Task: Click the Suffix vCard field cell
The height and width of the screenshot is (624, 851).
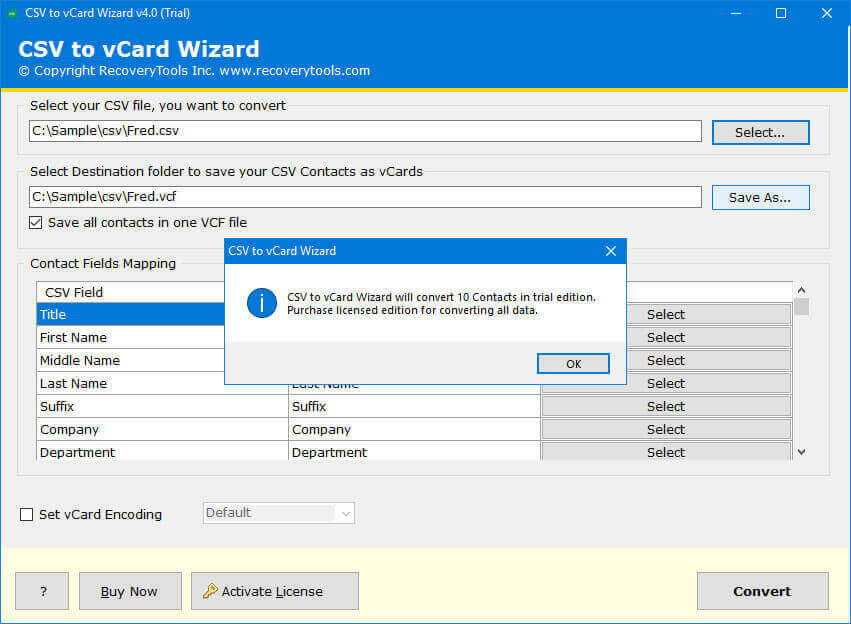Action: (x=414, y=406)
